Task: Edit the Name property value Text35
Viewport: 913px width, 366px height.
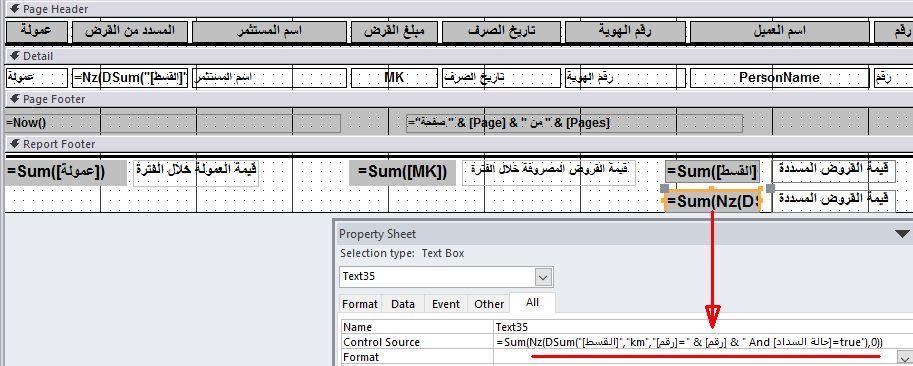Action: 703,328
